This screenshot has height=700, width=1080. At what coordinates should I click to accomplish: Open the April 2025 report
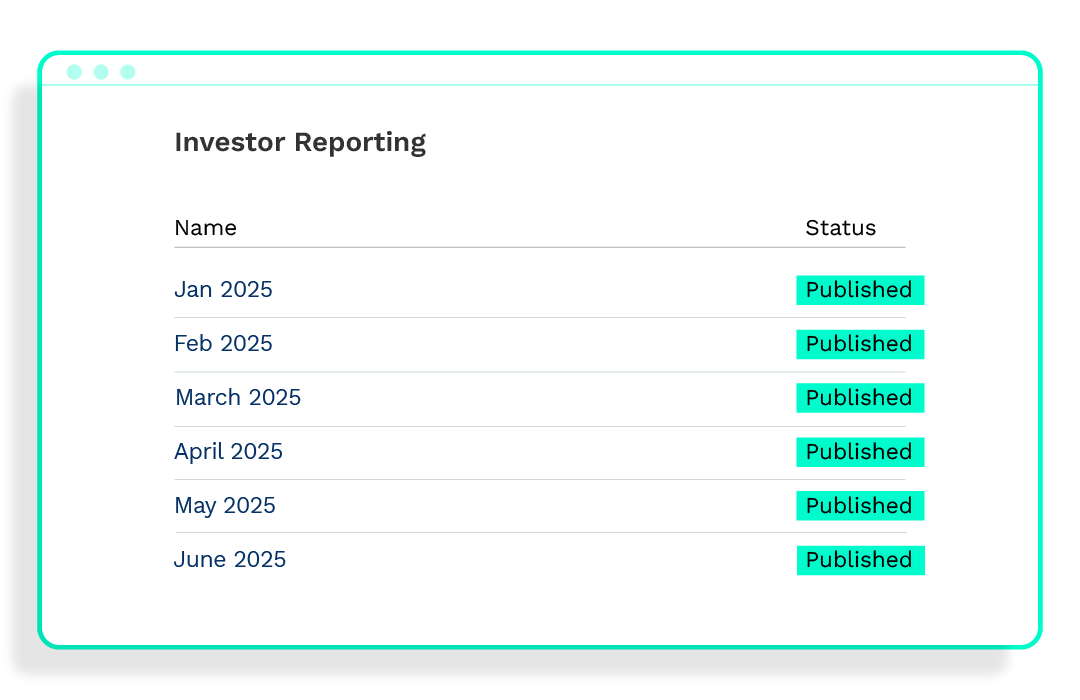point(228,451)
